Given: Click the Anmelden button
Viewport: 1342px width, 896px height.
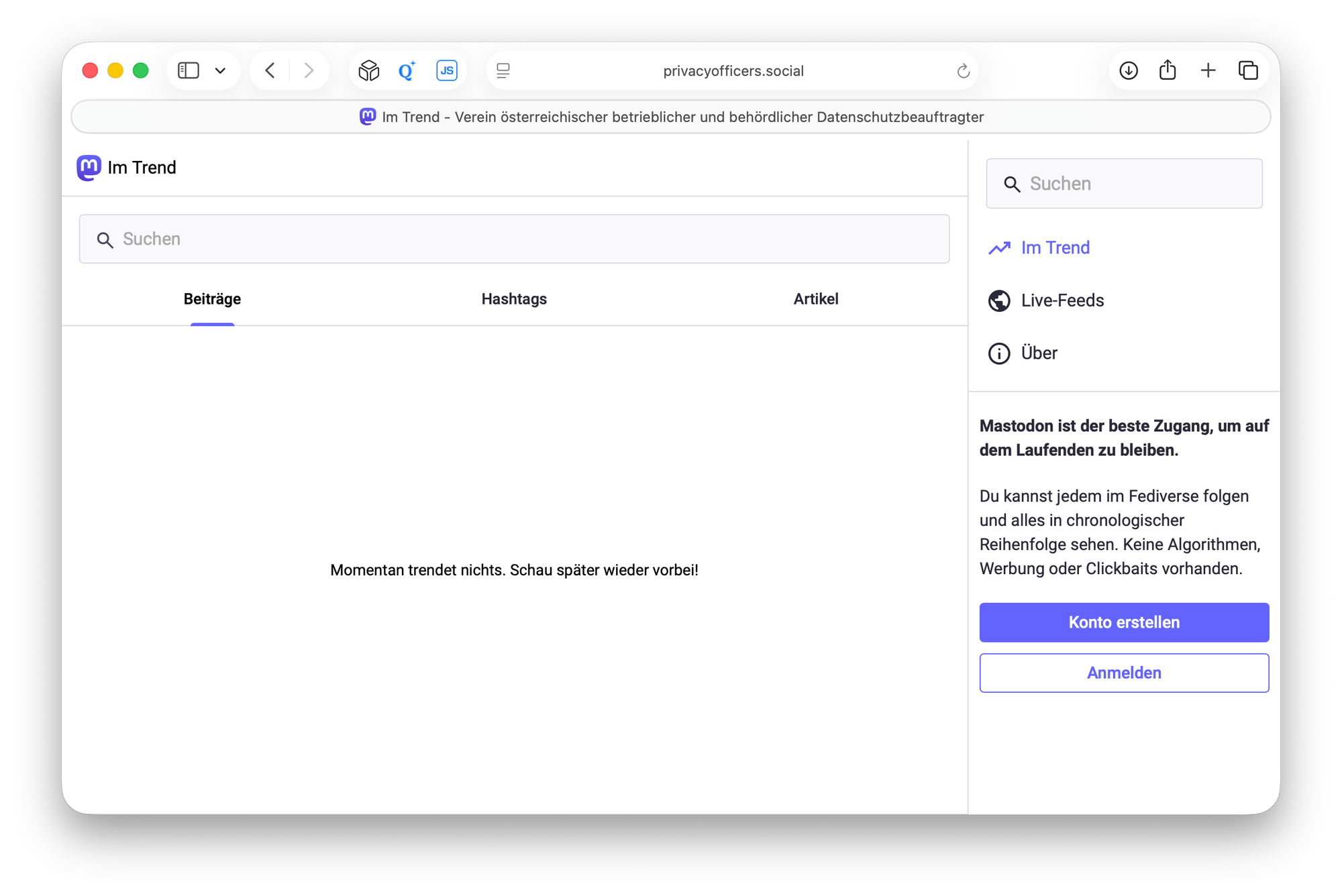Looking at the screenshot, I should point(1124,673).
